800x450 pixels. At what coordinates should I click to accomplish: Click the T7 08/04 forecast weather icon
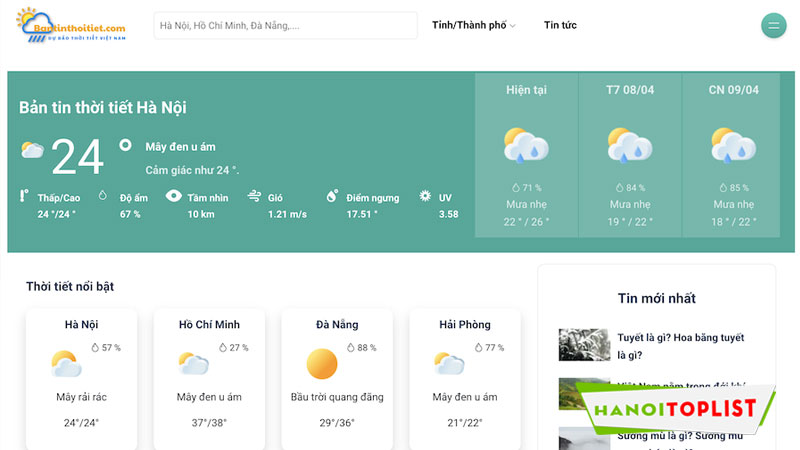(x=630, y=146)
